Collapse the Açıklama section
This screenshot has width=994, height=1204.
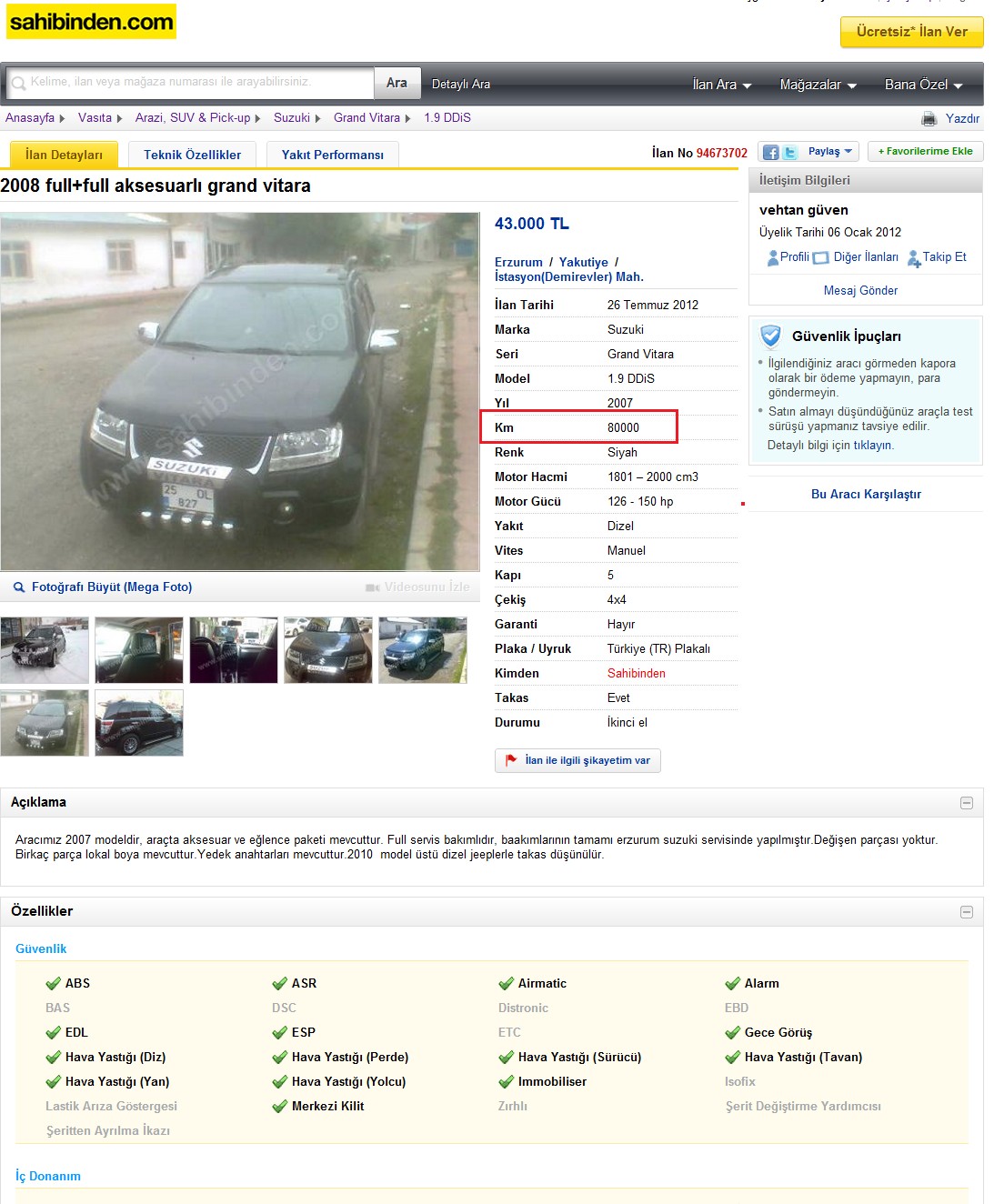[967, 803]
